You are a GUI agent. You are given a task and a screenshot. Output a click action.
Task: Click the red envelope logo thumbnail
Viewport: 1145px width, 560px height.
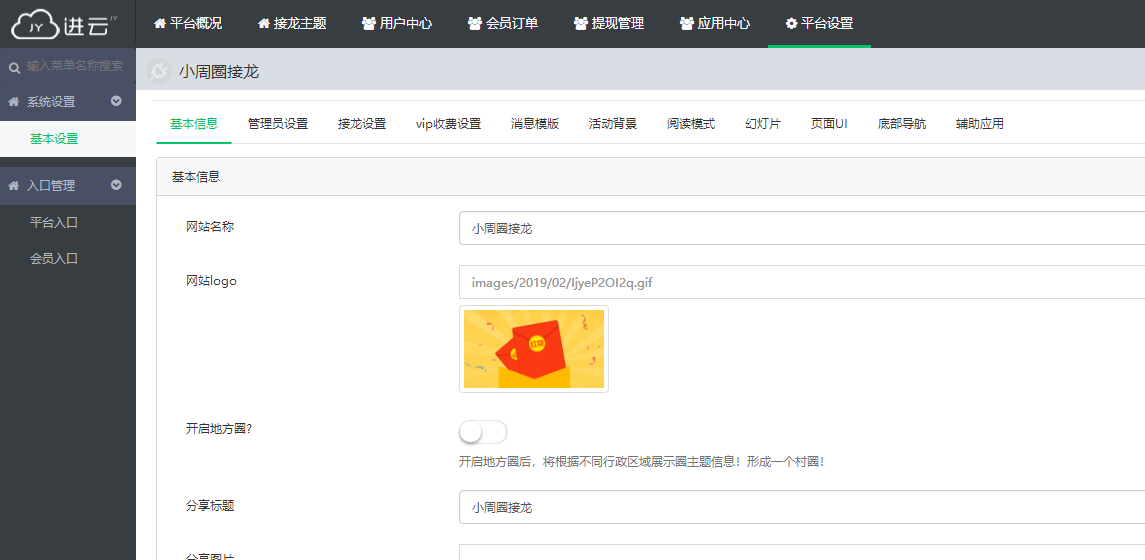tap(534, 349)
